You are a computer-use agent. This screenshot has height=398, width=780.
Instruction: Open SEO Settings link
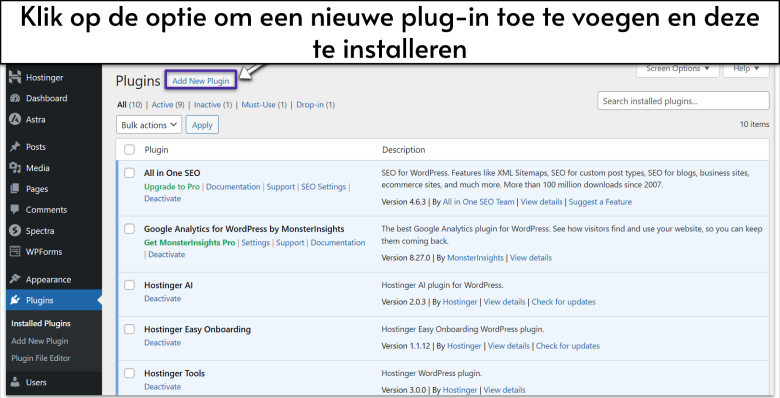coord(323,187)
